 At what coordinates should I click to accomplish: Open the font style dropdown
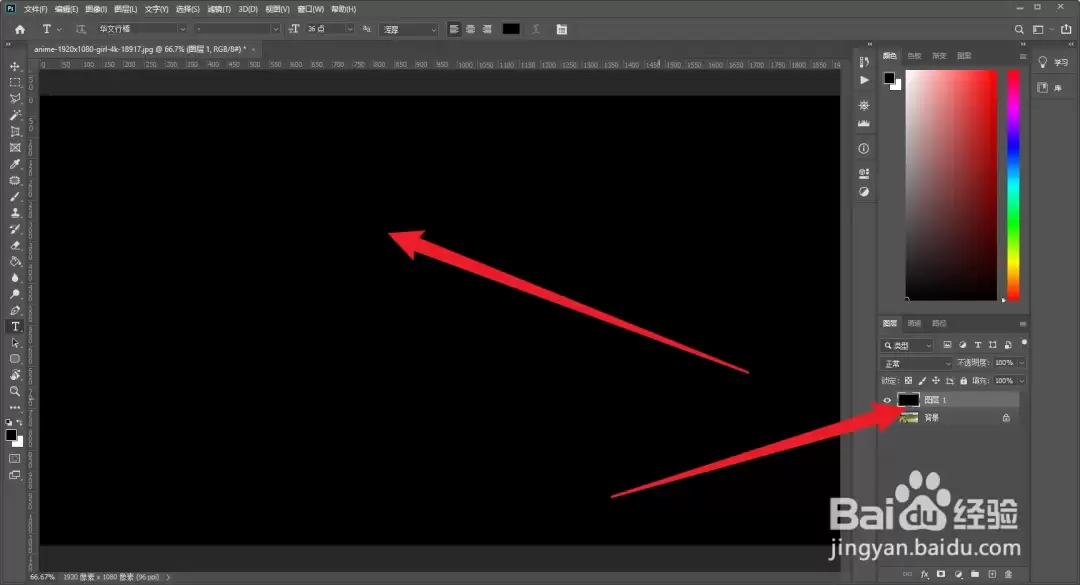(x=236, y=29)
